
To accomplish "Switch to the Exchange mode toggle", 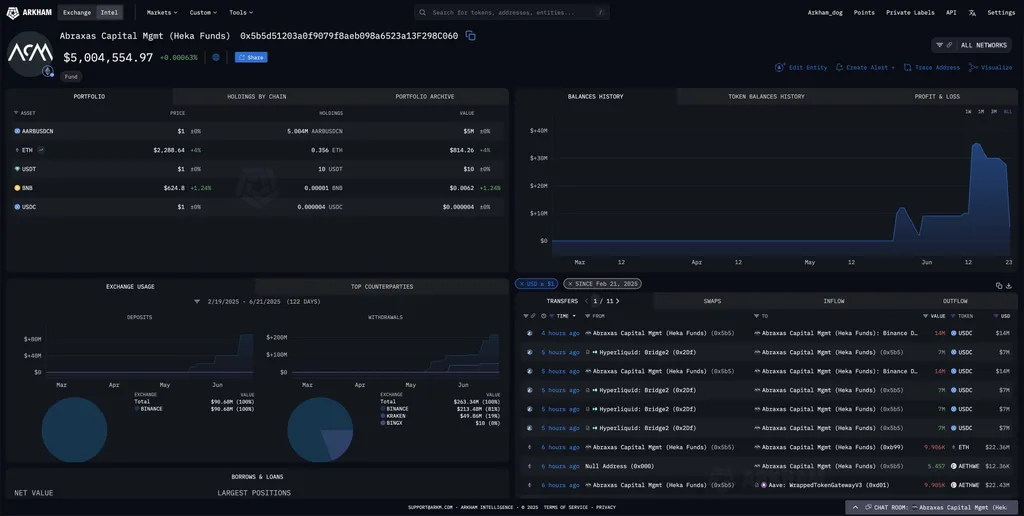I will [77, 13].
